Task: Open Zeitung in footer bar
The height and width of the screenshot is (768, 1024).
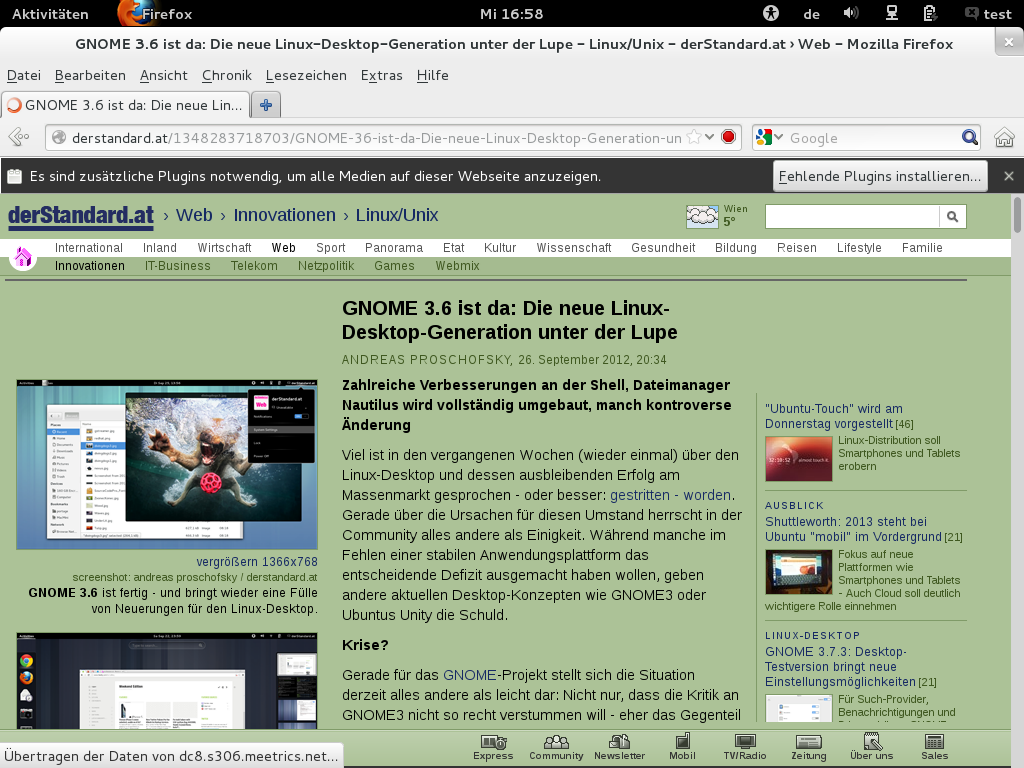Action: pos(808,748)
